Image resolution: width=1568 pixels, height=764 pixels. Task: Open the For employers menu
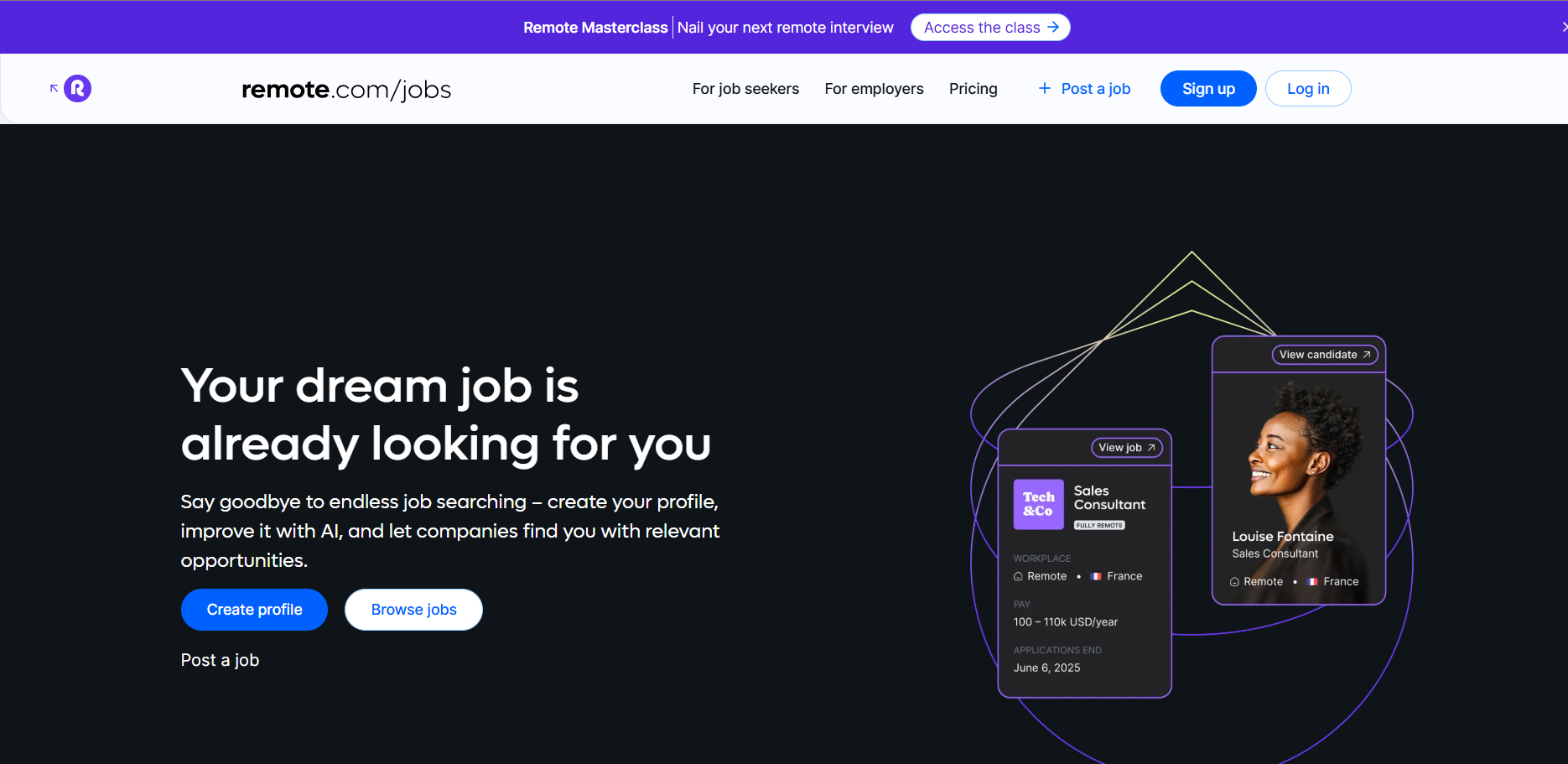[x=874, y=89]
